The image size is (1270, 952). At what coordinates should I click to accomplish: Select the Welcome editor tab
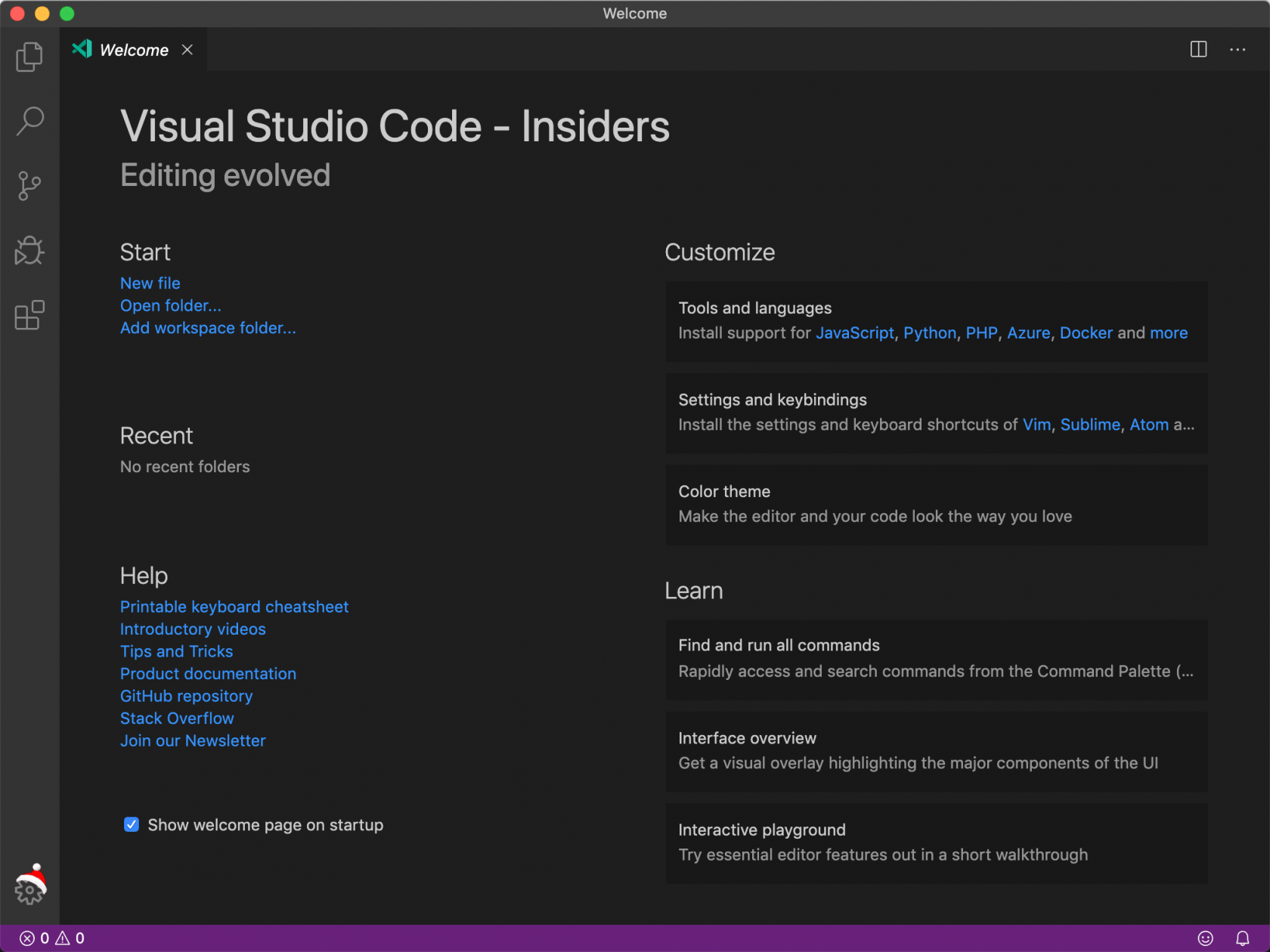(133, 49)
